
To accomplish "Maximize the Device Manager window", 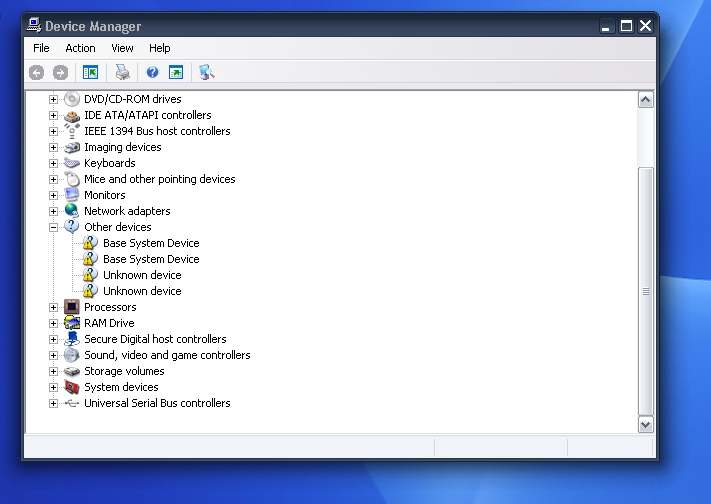I will tap(626, 26).
